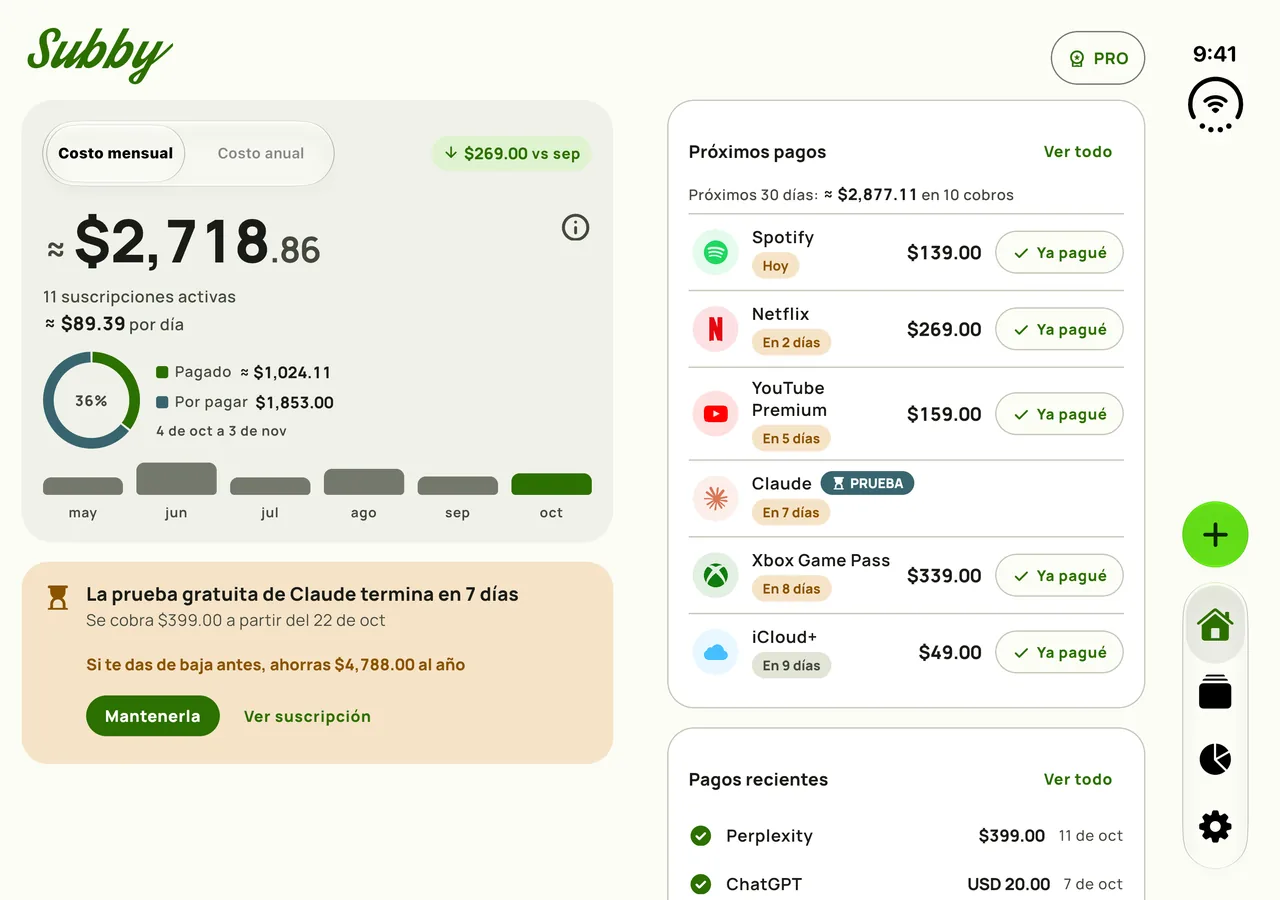
Task: Click the Perplexity paid checkmark icon
Action: (x=700, y=836)
